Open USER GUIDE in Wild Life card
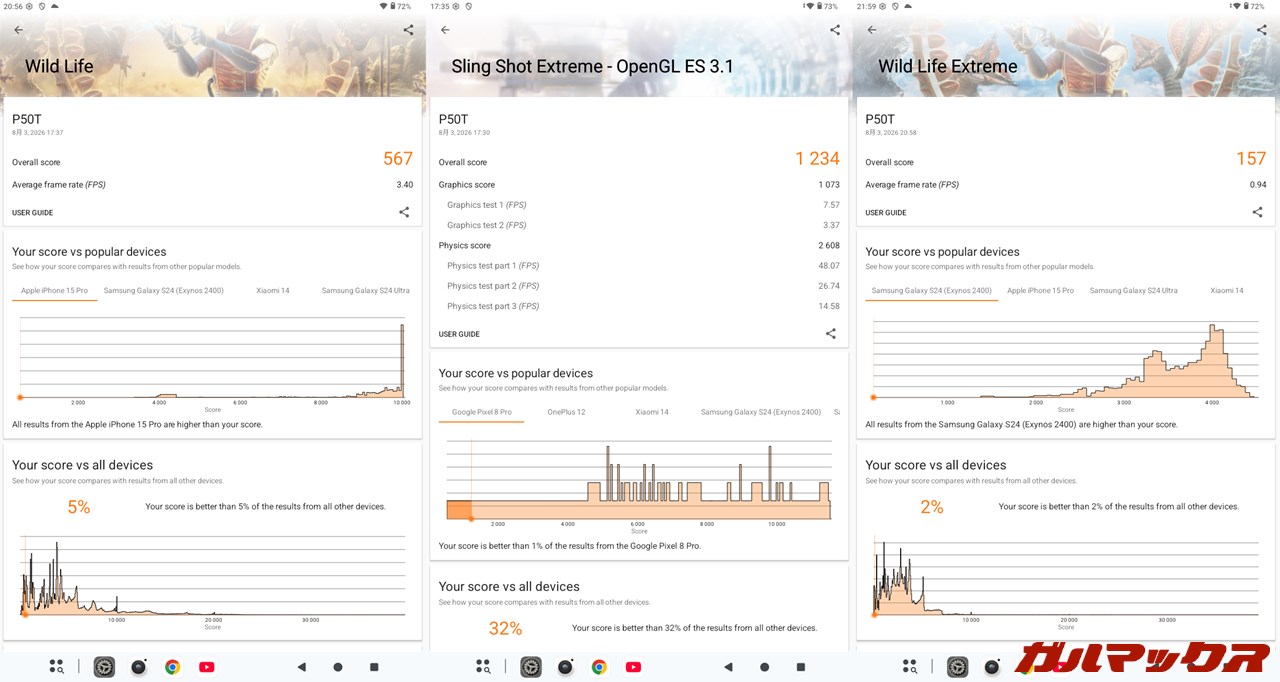The image size is (1280, 682). 33,213
